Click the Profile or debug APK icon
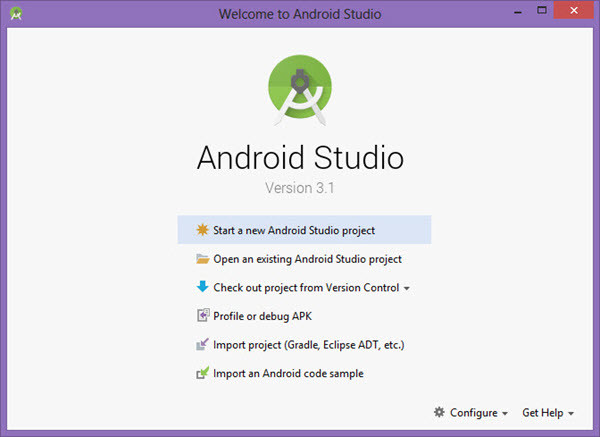600x437 pixels. pos(203,316)
